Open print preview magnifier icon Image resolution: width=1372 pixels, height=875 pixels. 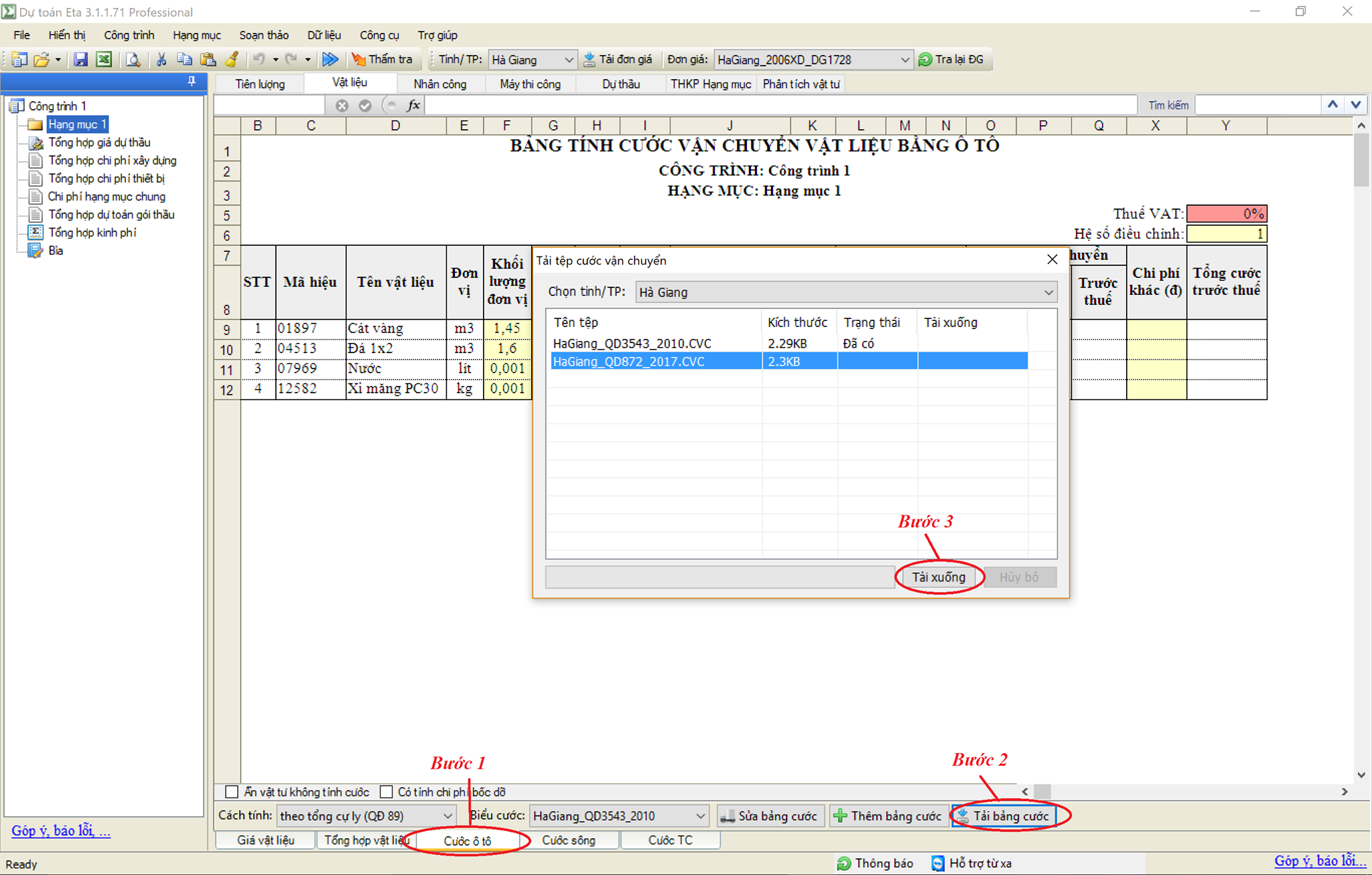(x=133, y=60)
